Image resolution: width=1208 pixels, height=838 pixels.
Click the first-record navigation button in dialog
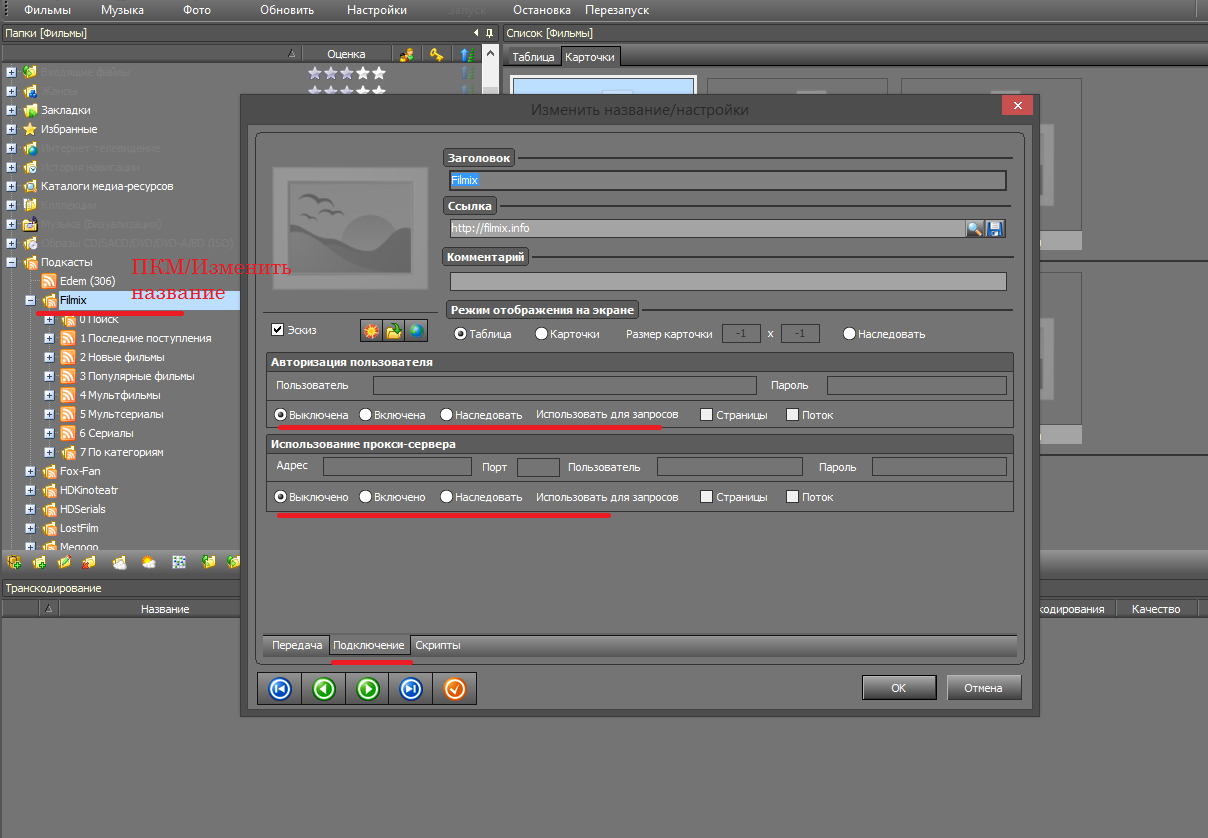point(280,689)
